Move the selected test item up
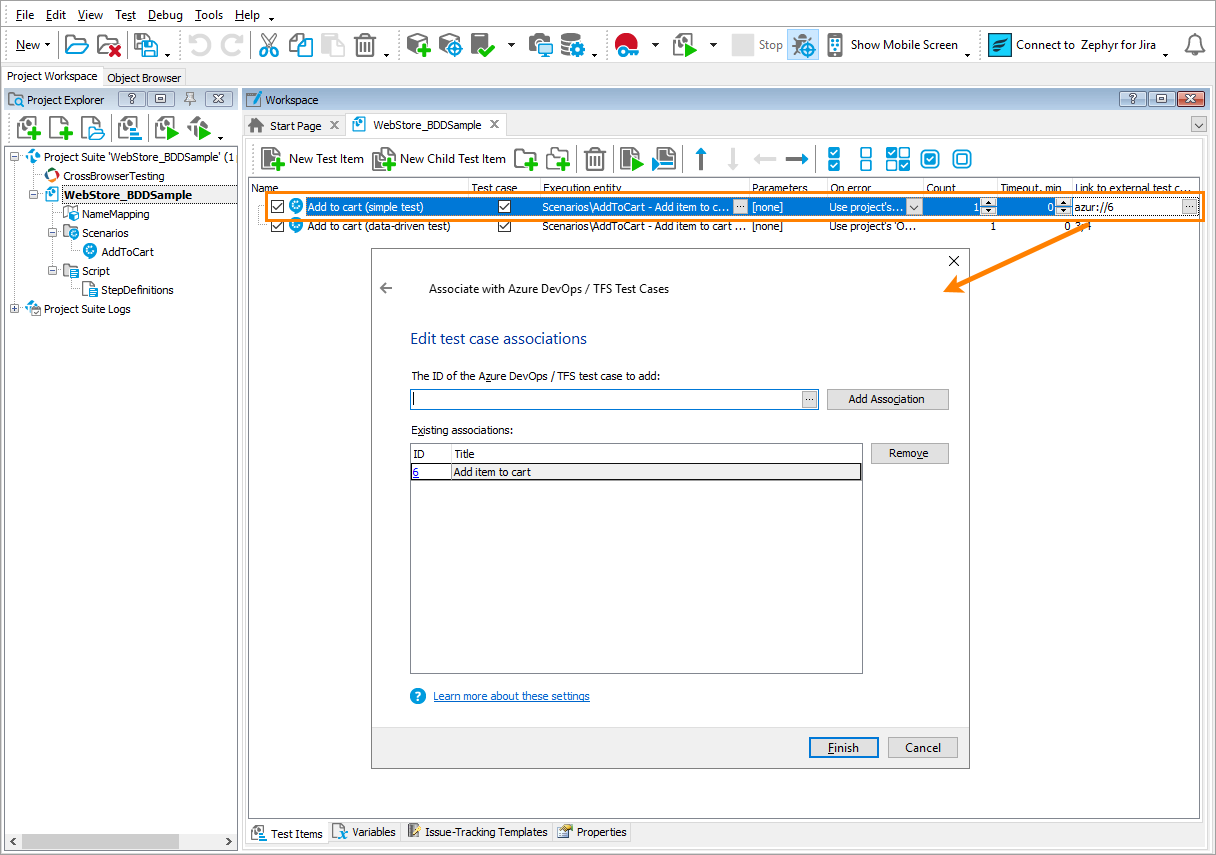This screenshot has height=855, width=1216. point(700,158)
